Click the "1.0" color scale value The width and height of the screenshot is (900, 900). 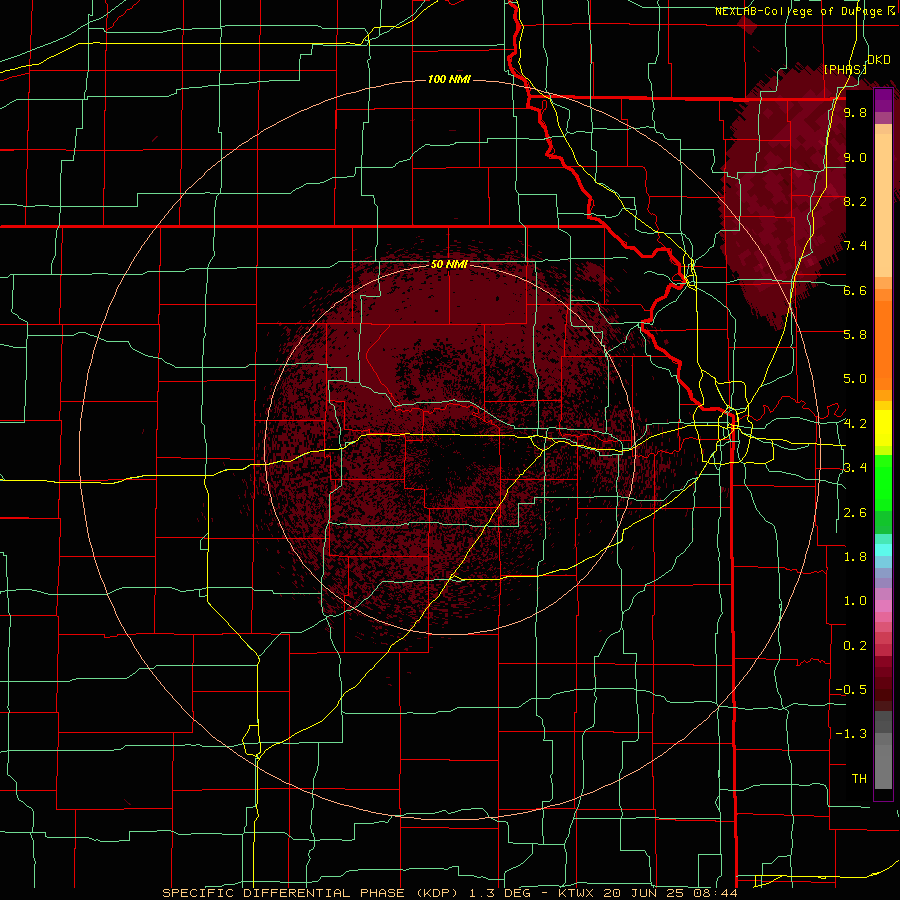[x=855, y=601]
